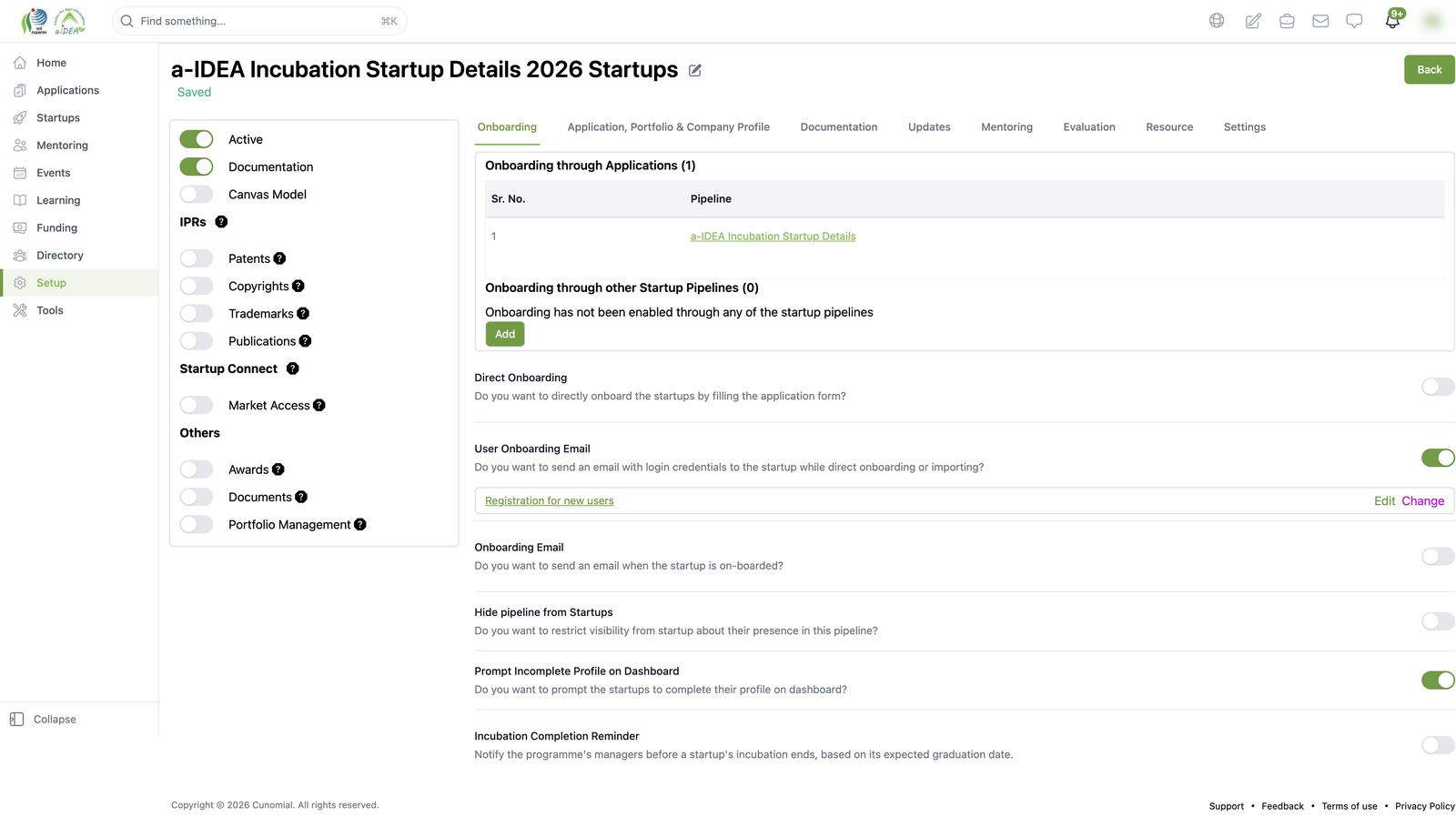Image resolution: width=1456 pixels, height=817 pixels.
Task: Focus the Find something search field
Action: [259, 21]
